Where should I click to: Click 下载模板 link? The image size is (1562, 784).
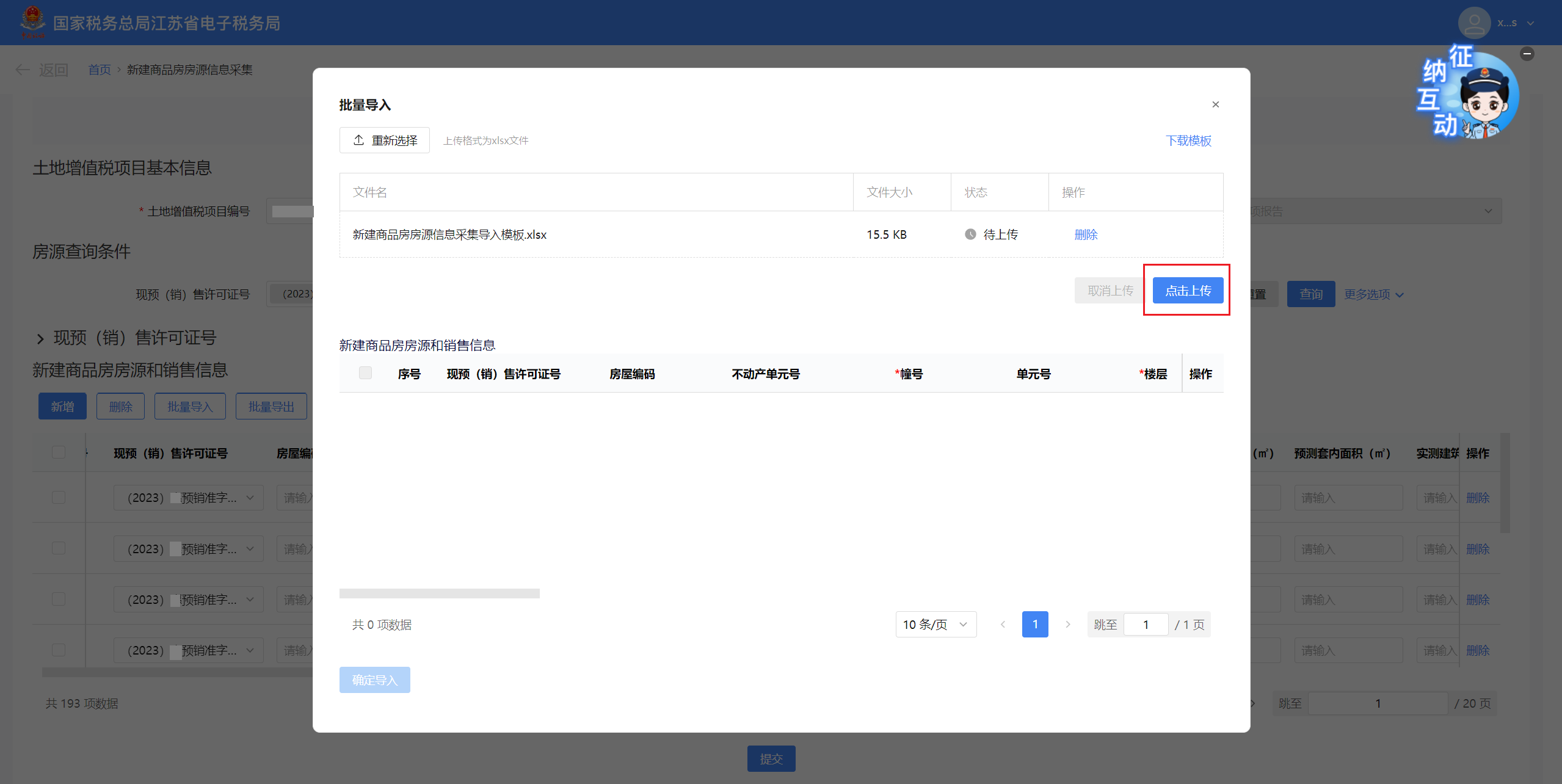pyautogui.click(x=1188, y=140)
